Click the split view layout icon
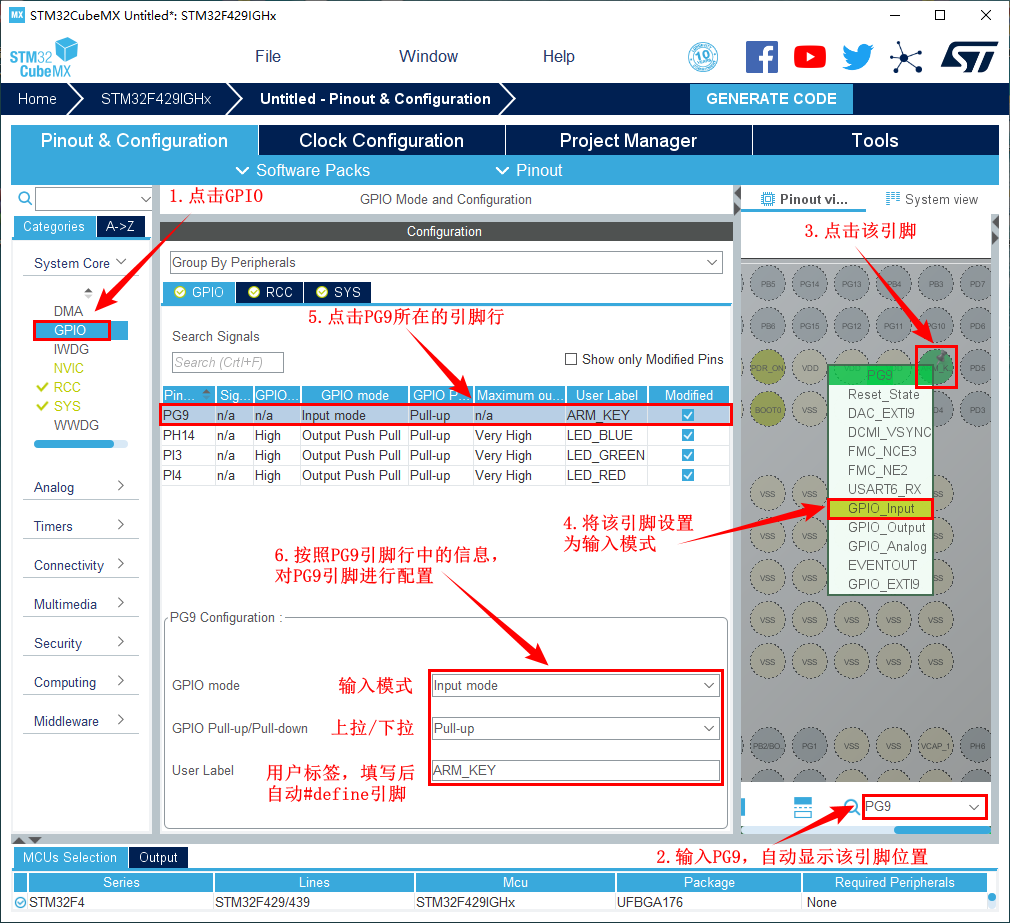1010x923 pixels. (x=803, y=807)
